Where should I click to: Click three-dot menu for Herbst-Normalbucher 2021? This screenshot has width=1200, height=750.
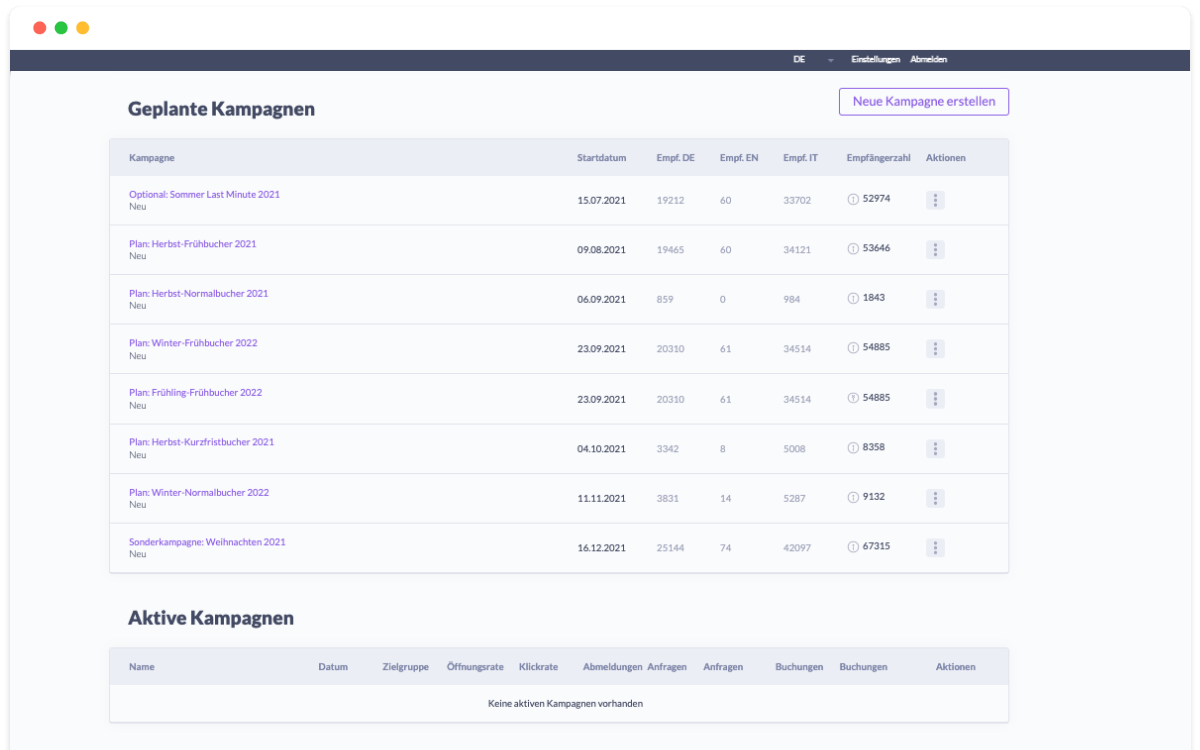coord(935,299)
